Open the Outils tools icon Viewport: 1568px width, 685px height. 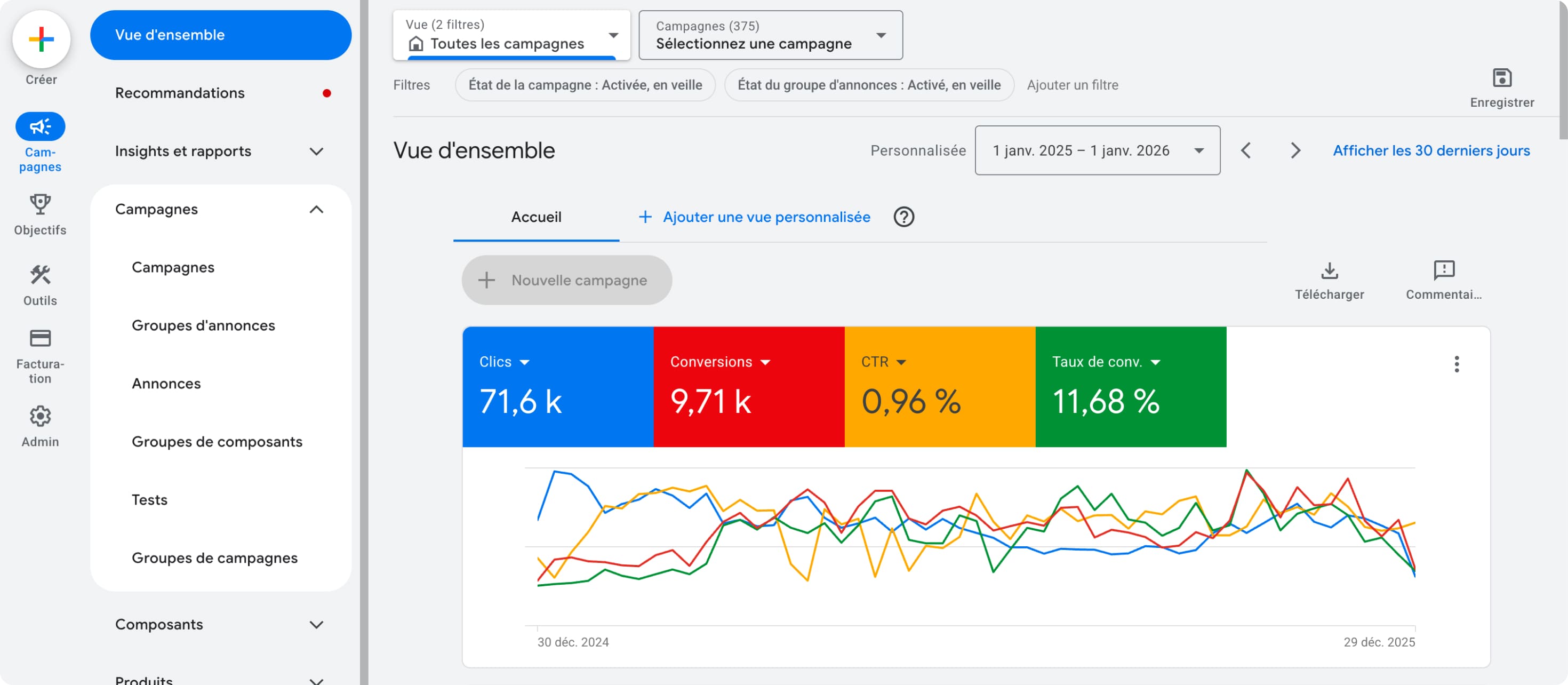pyautogui.click(x=40, y=275)
